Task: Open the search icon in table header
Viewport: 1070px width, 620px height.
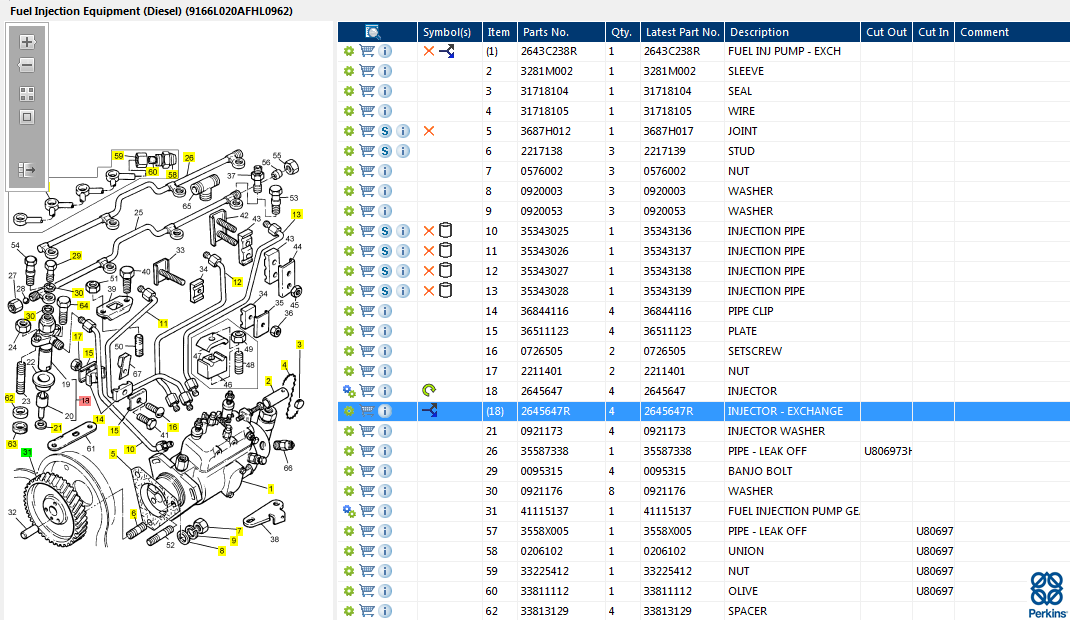Action: [x=373, y=32]
